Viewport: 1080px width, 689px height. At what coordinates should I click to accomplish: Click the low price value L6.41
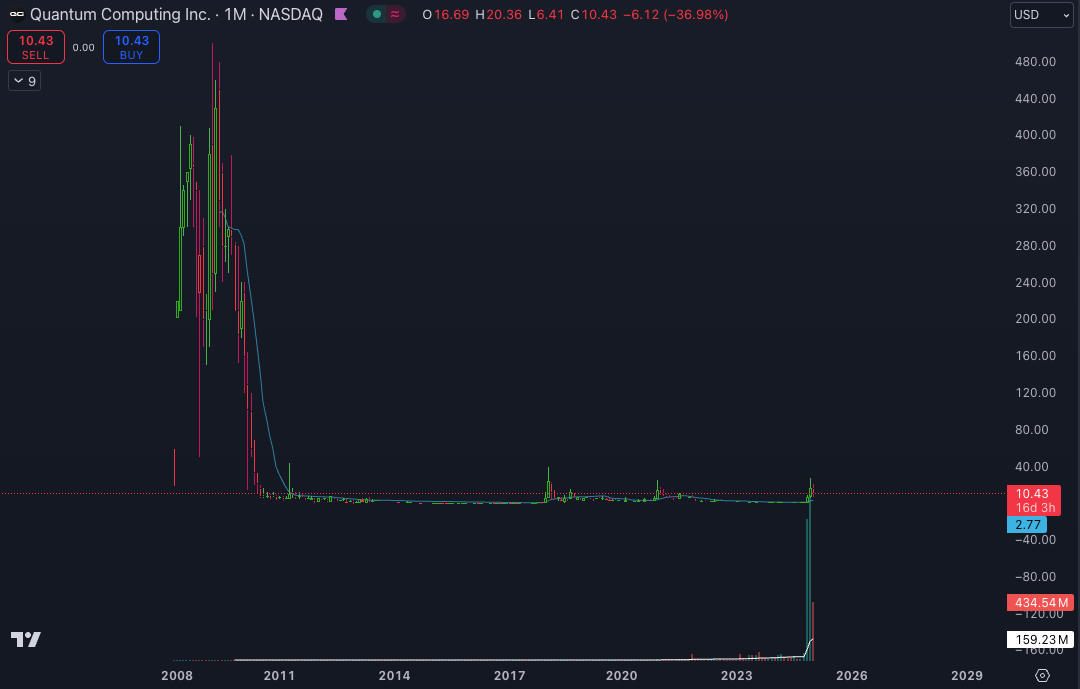(546, 14)
